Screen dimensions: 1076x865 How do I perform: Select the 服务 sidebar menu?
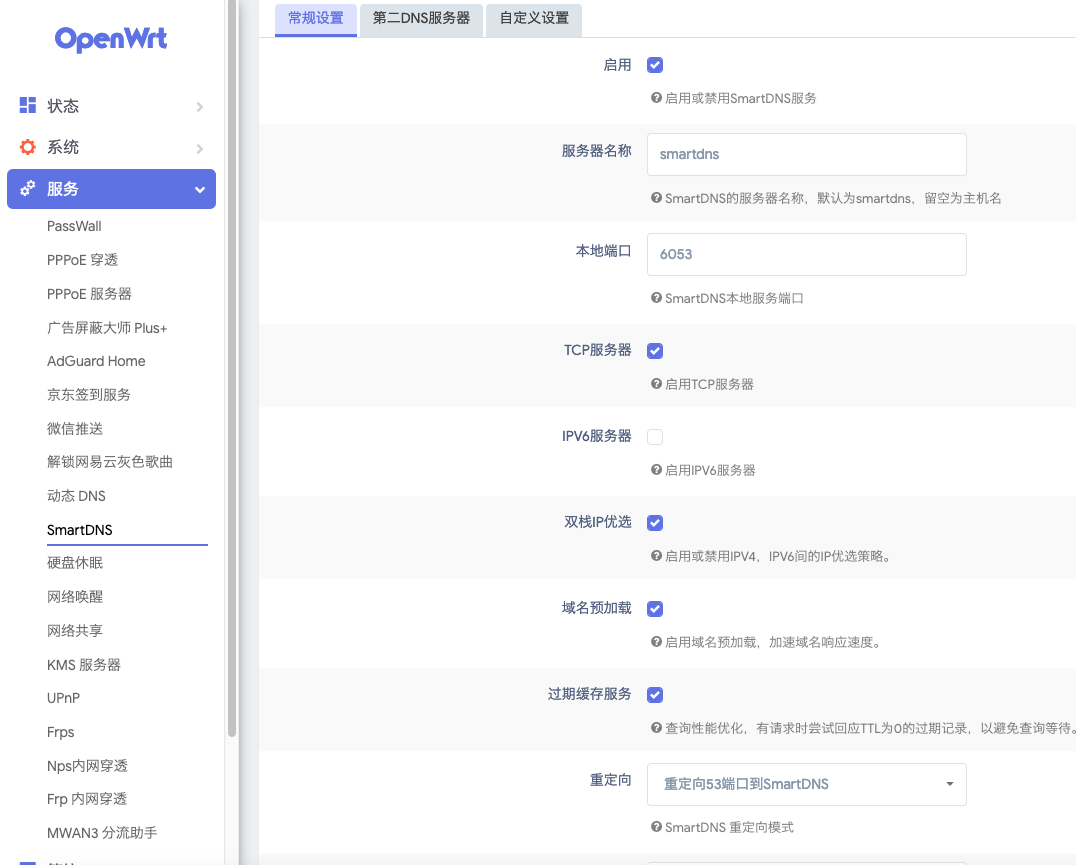(111, 189)
